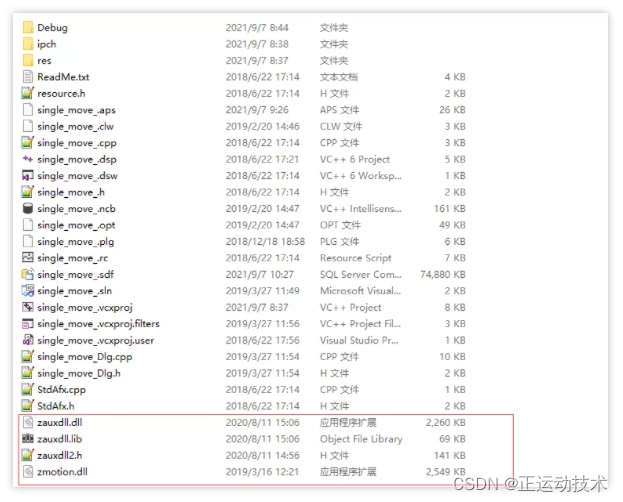Select file name single_move_.sdf
Viewport: 623px width, 502px height.
click(x=75, y=275)
